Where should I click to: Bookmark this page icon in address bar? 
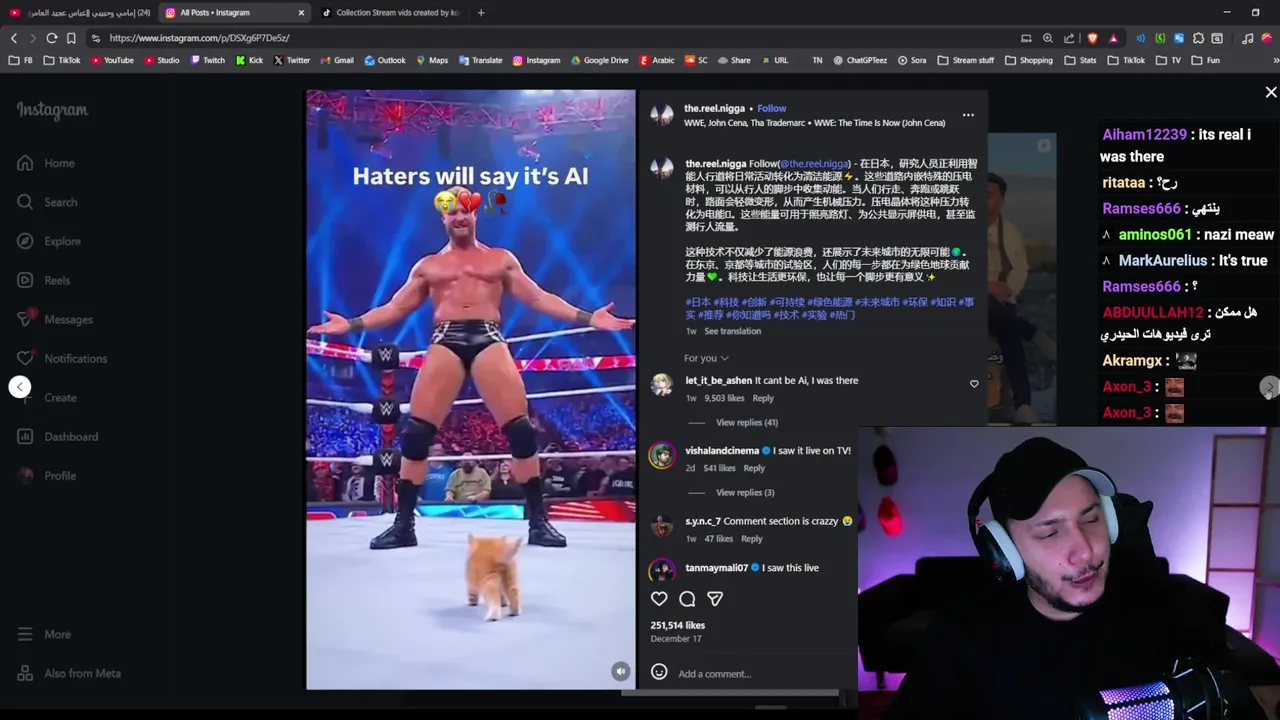pyautogui.click(x=71, y=38)
